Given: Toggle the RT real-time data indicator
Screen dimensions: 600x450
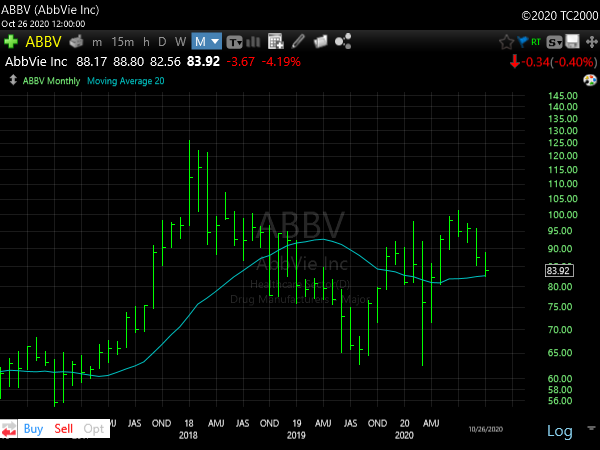Looking at the screenshot, I should (536, 42).
